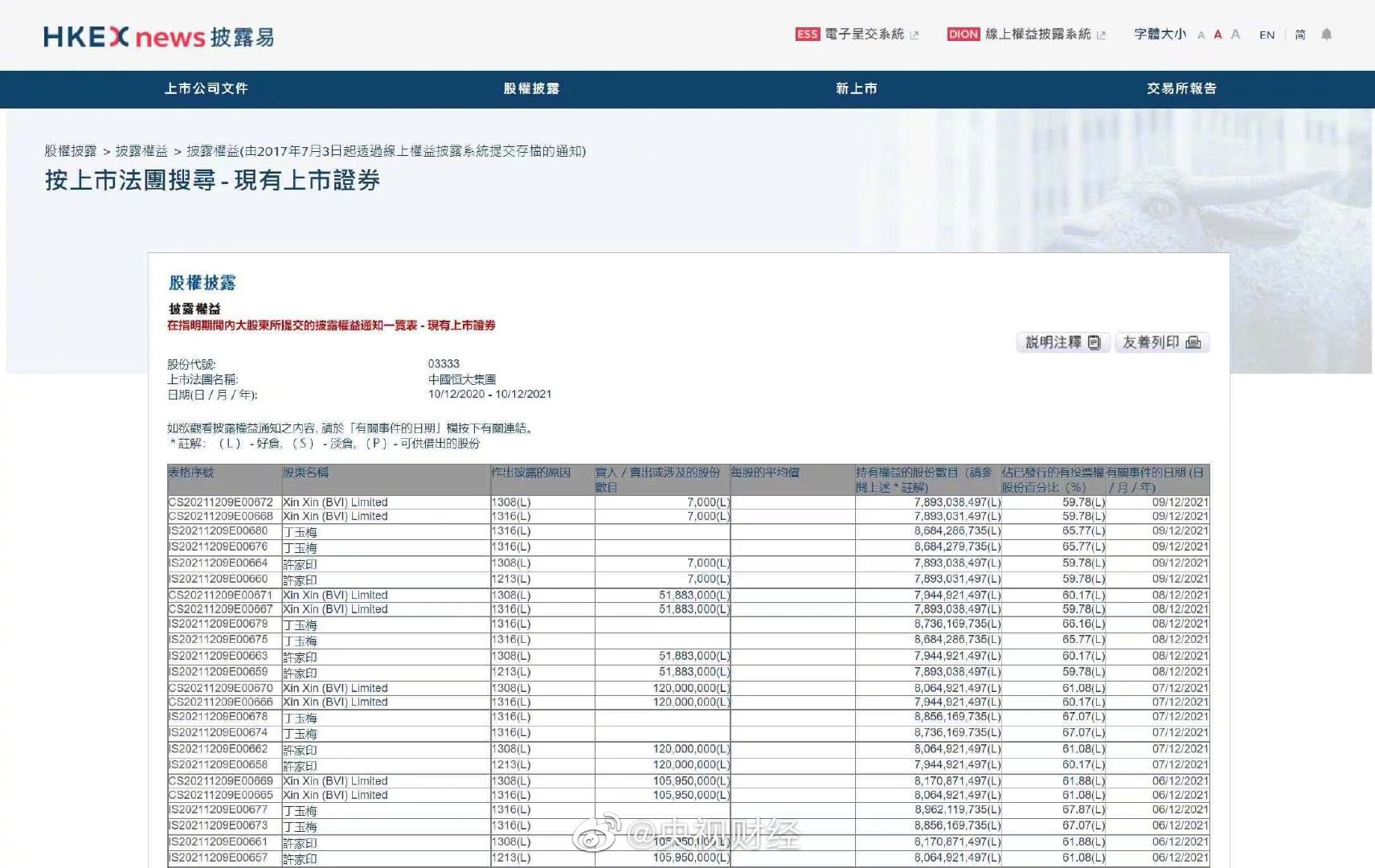Viewport: 1375px width, 868px height.
Task: Click 105,950,000(L) in row CS20211209E00665
Action: [x=691, y=795]
